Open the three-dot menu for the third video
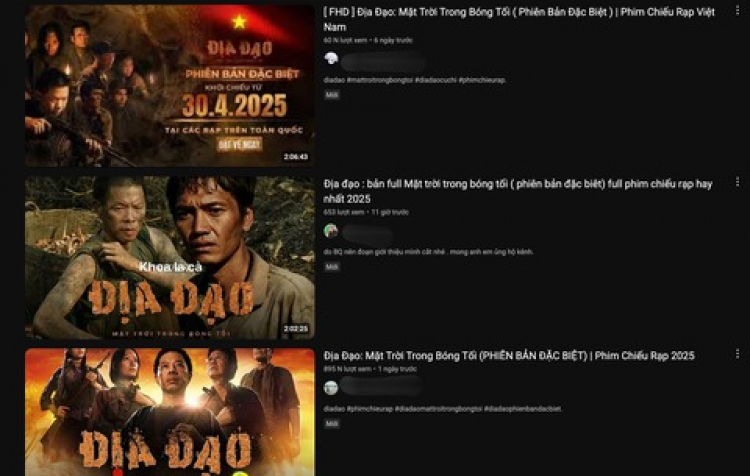 pyautogui.click(x=737, y=354)
